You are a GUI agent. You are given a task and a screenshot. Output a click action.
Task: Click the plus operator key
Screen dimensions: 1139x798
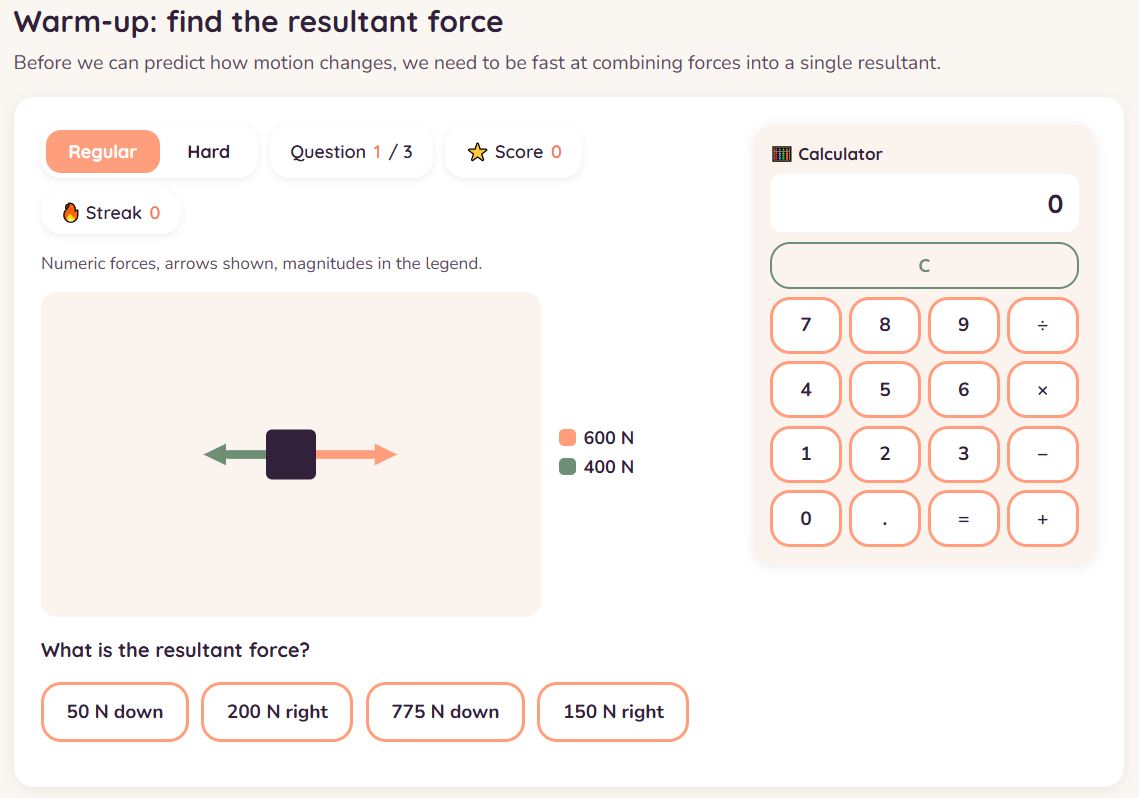click(x=1042, y=519)
